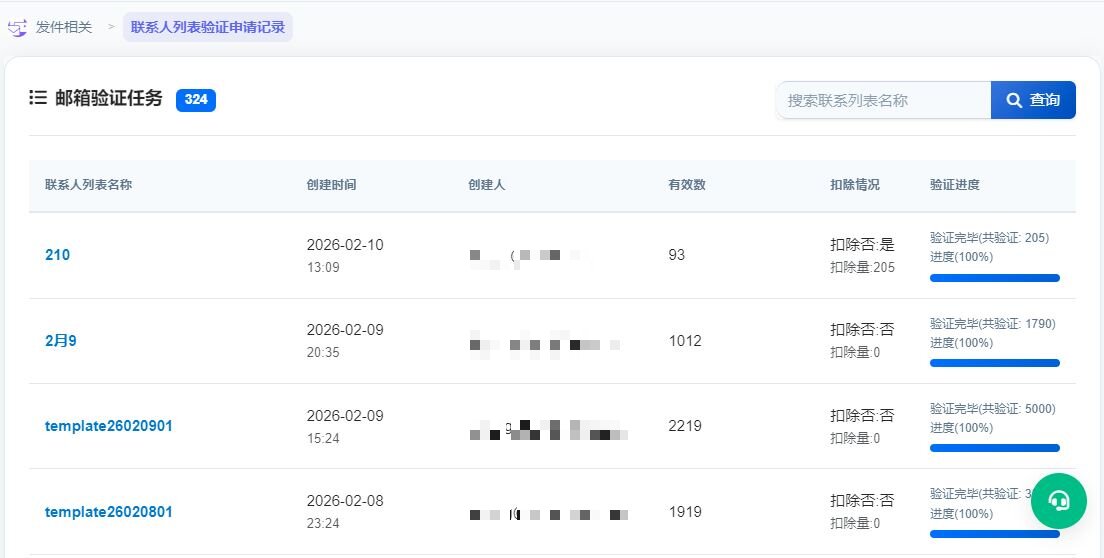Click the 验证进度 column header
1104x558 pixels.
coord(955,185)
